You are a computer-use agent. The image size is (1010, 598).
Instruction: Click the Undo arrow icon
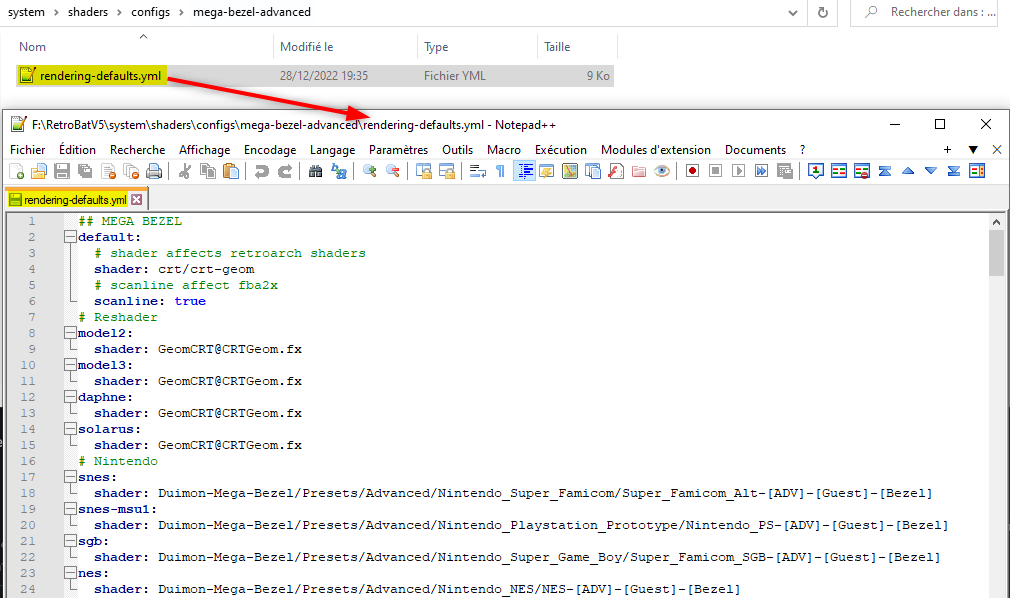[x=261, y=171]
